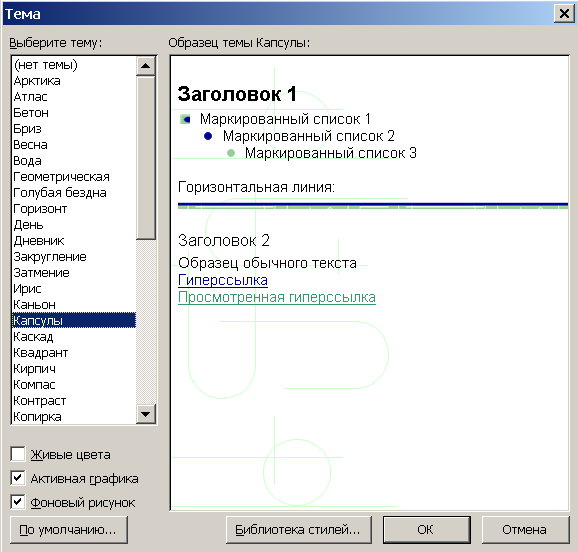Viewport: 578px width, 552px height.
Task: Click the Горизонтальная линия: label
Action: pos(256,187)
